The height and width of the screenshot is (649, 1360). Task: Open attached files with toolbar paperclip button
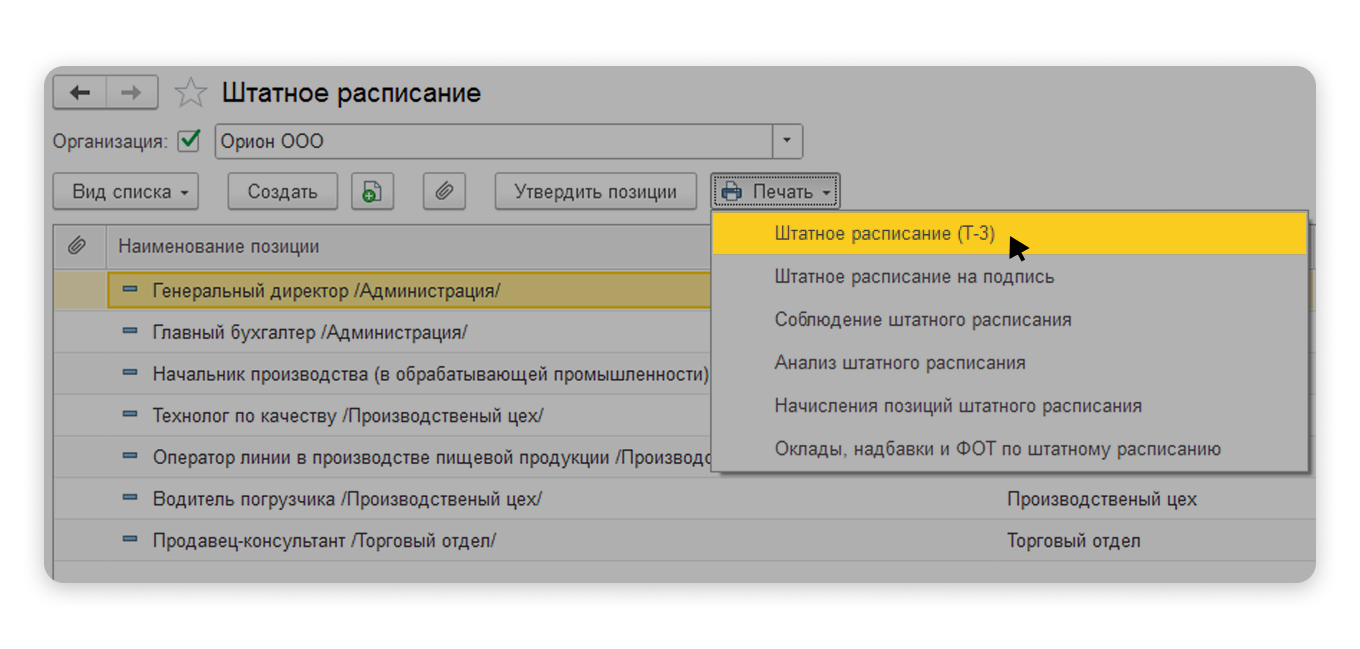444,192
